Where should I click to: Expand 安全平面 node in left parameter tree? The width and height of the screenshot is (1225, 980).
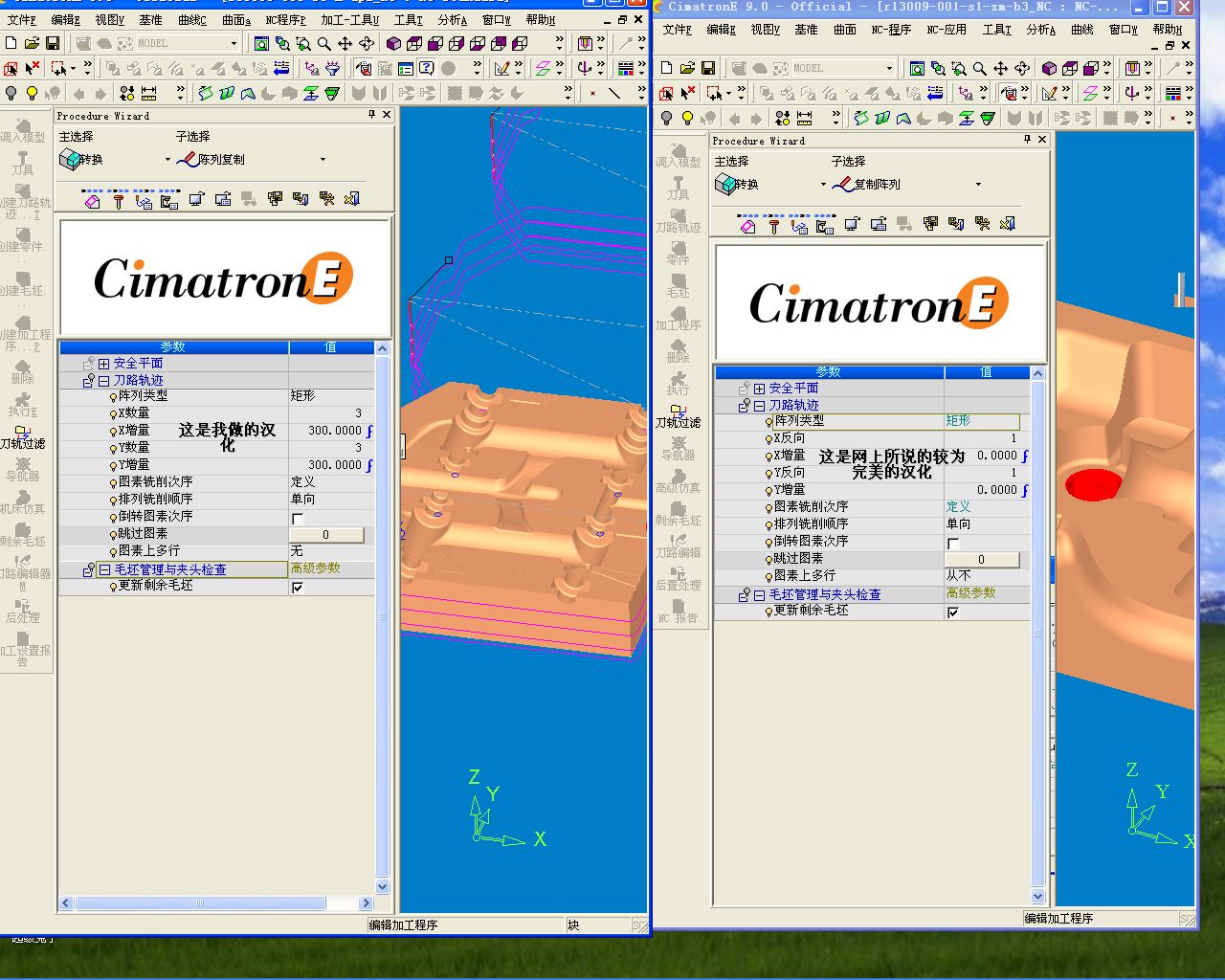[103, 364]
